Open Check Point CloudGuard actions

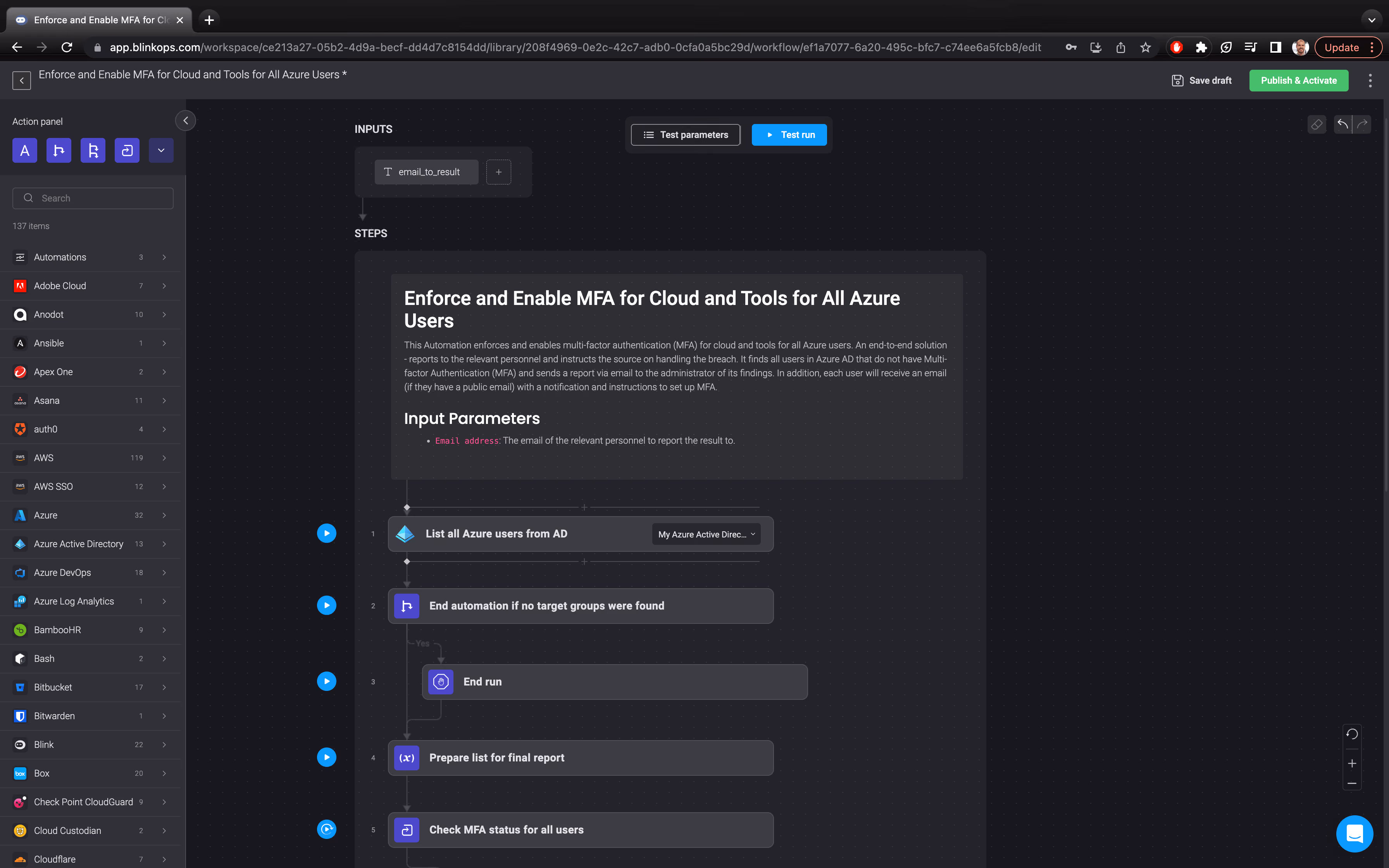[x=91, y=802]
